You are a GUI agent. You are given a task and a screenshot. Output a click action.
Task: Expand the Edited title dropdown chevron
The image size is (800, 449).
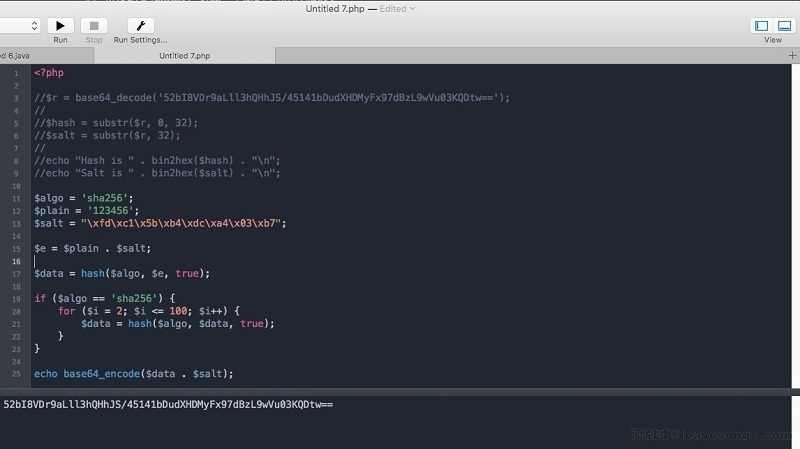412,8
